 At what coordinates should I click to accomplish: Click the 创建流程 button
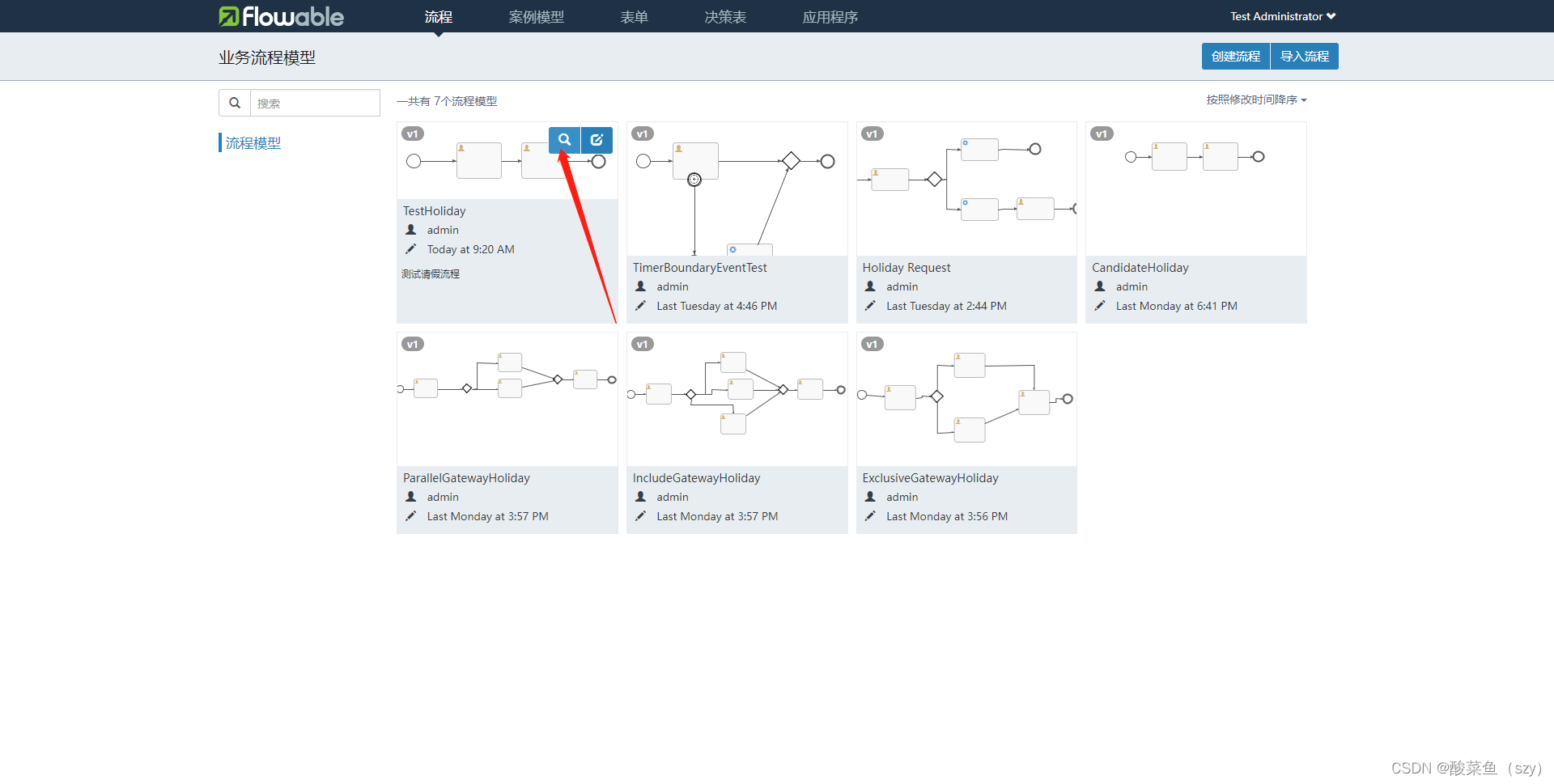(x=1235, y=56)
